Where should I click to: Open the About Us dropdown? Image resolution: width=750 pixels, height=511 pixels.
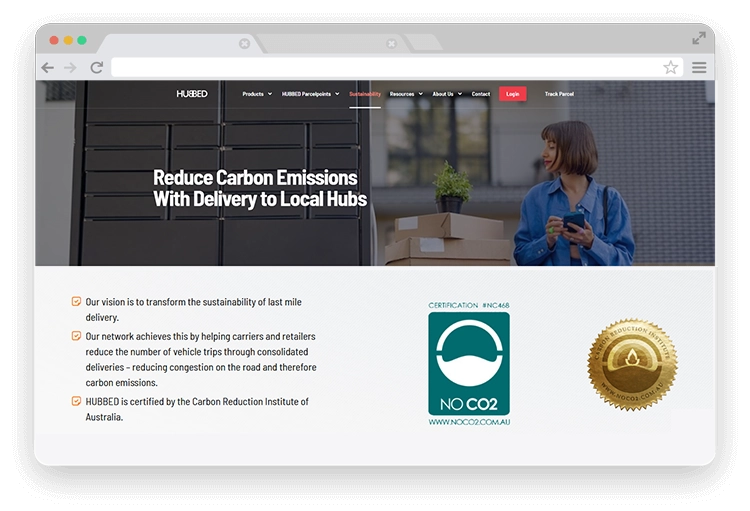pos(445,94)
